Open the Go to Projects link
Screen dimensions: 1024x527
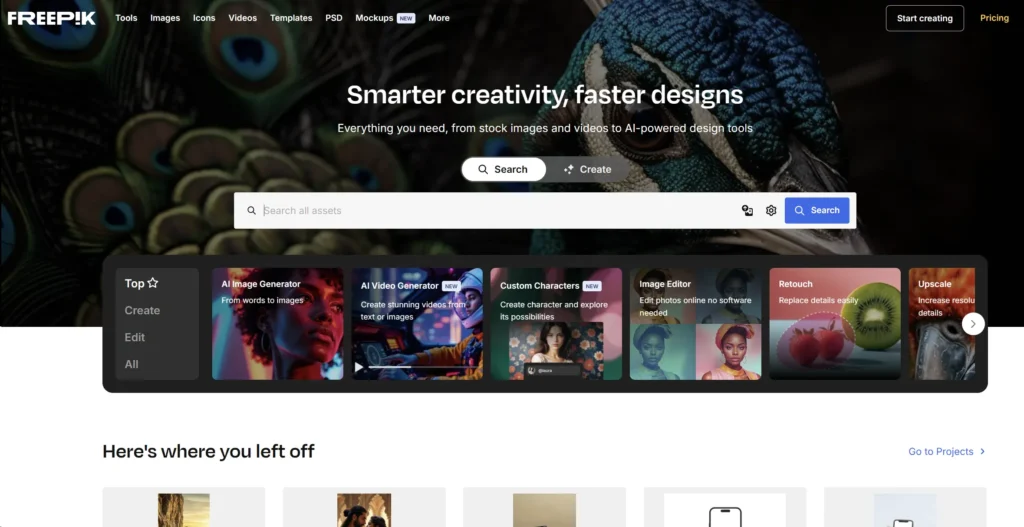pos(947,451)
